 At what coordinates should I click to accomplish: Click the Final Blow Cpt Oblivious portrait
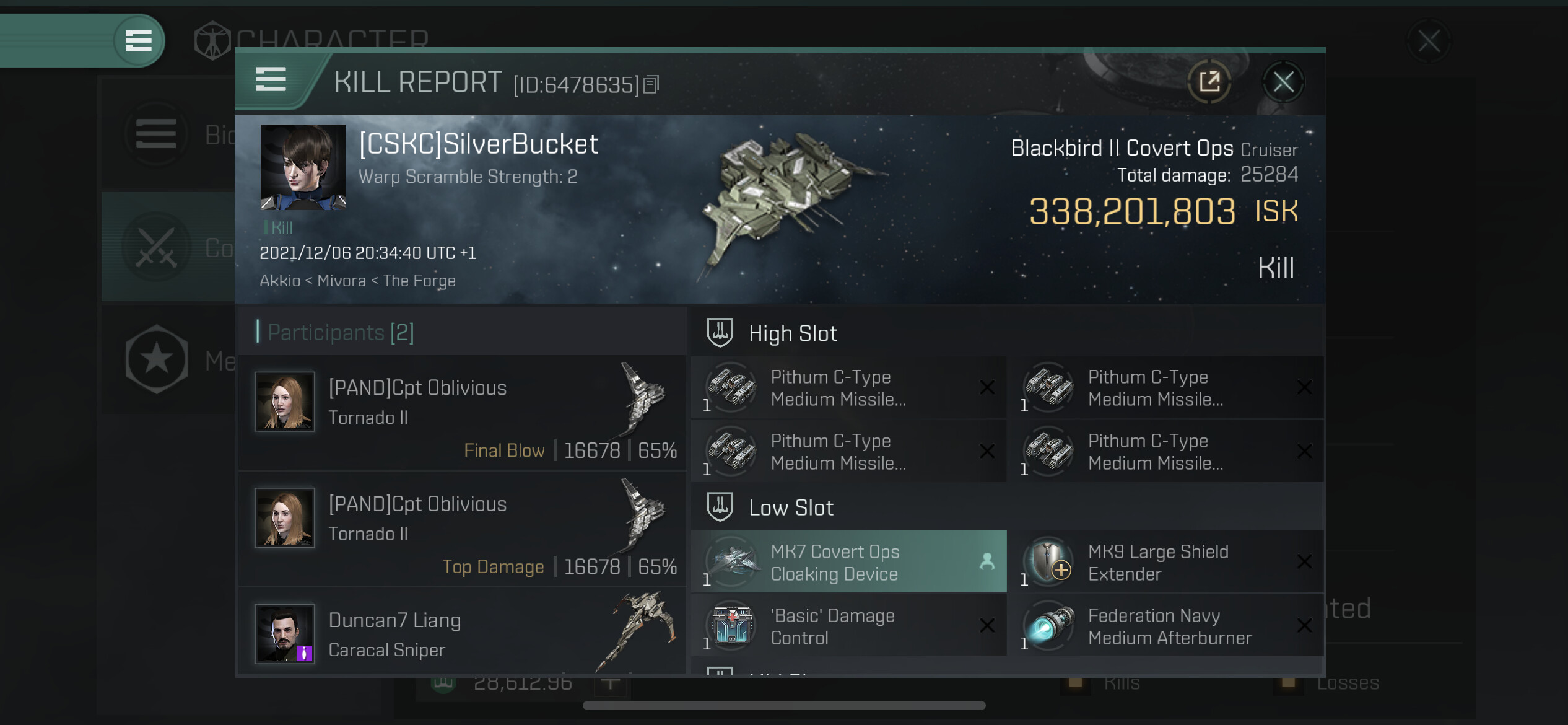(285, 402)
